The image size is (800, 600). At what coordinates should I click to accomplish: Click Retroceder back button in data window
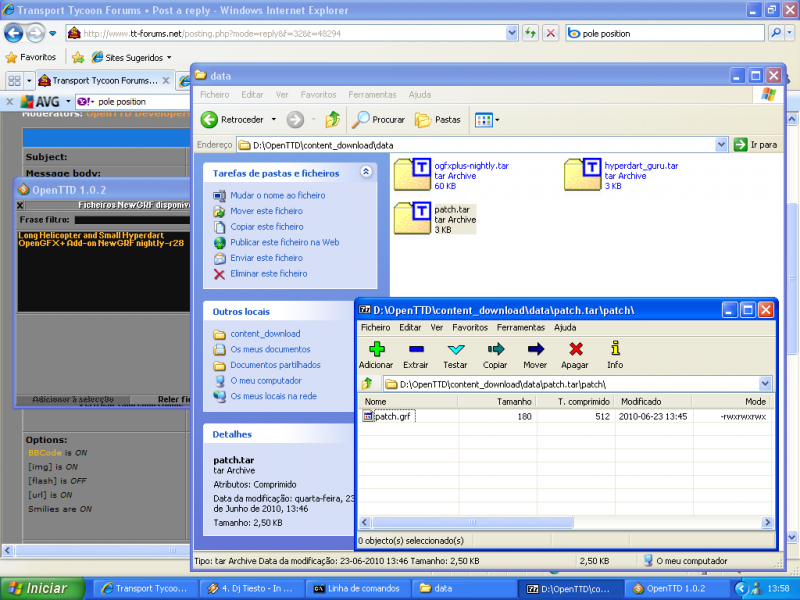[232, 120]
